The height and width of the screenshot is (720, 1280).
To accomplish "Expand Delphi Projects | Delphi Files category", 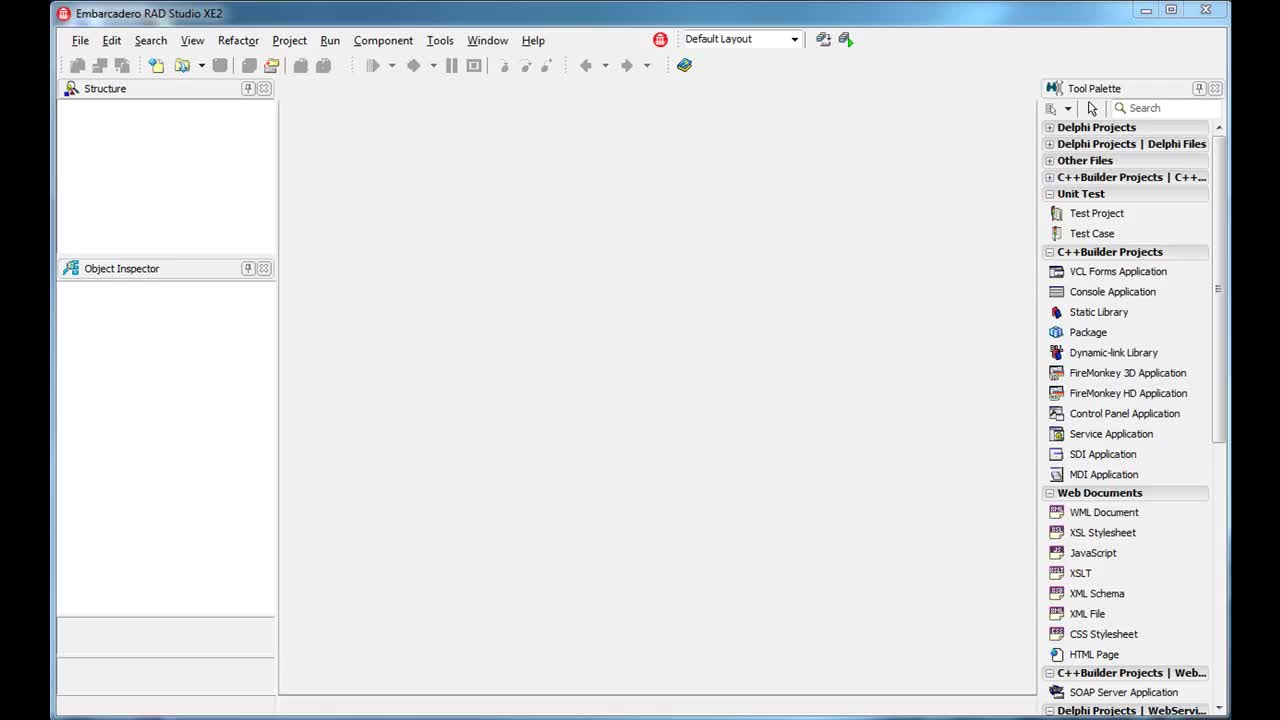I will (1049, 144).
